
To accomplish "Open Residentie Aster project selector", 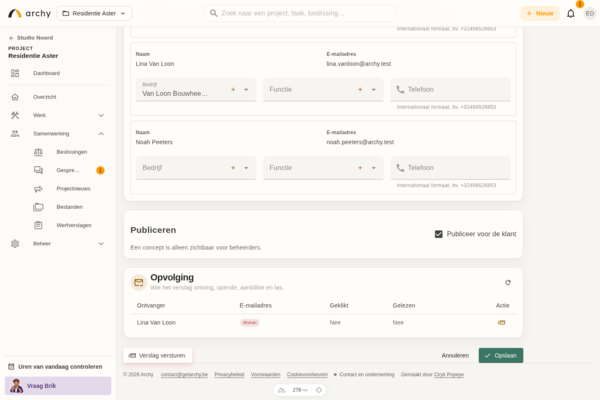I will pos(94,13).
